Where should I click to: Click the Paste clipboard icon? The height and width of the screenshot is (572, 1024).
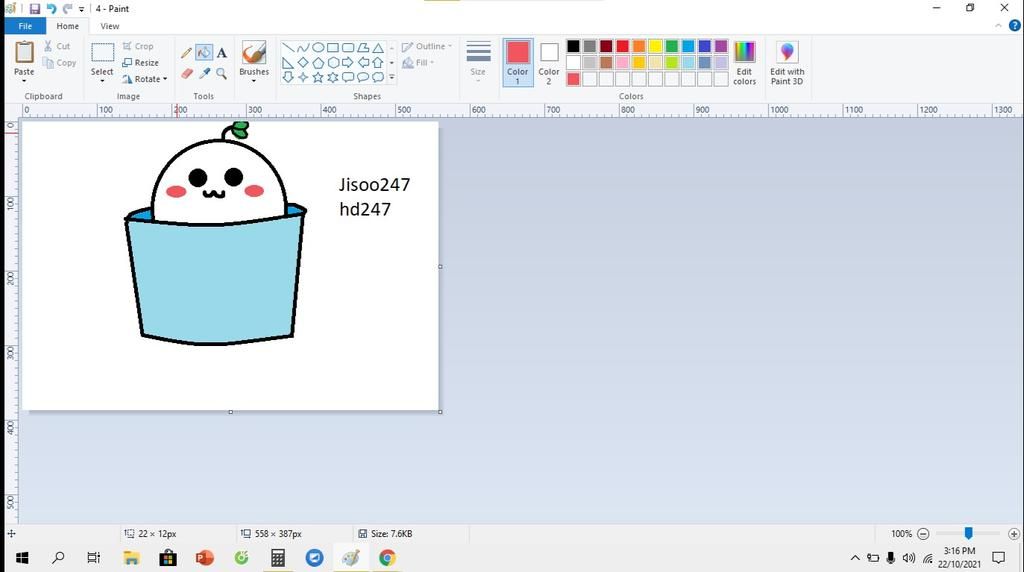coord(24,52)
